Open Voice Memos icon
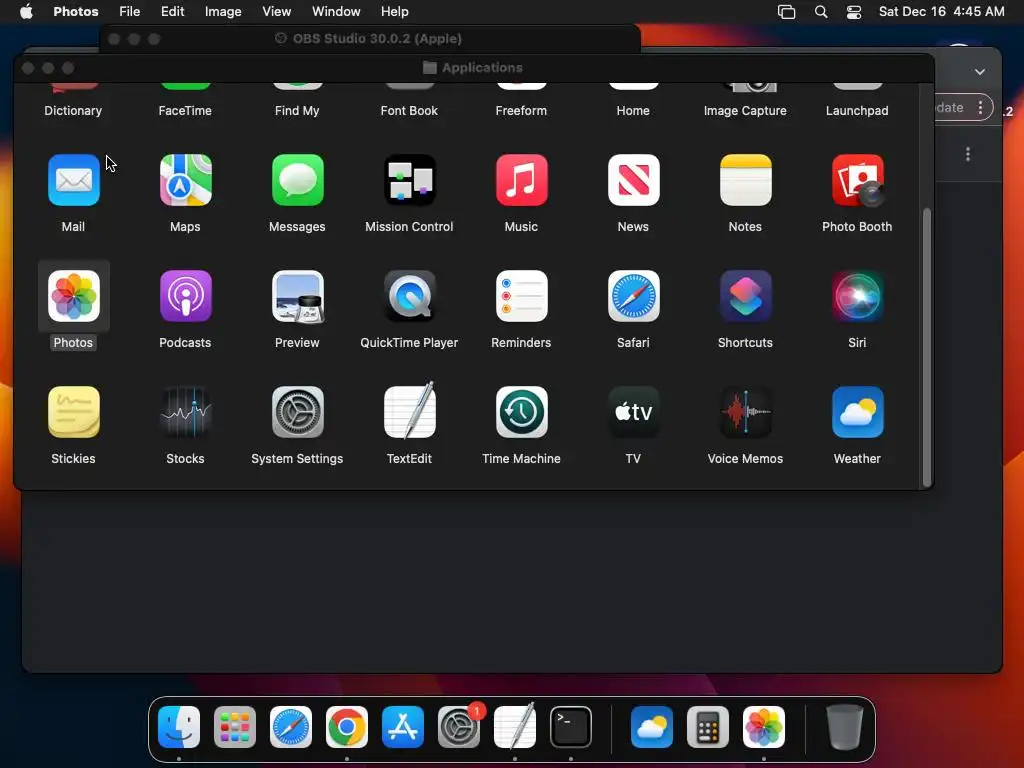1024x768 pixels. pyautogui.click(x=745, y=412)
